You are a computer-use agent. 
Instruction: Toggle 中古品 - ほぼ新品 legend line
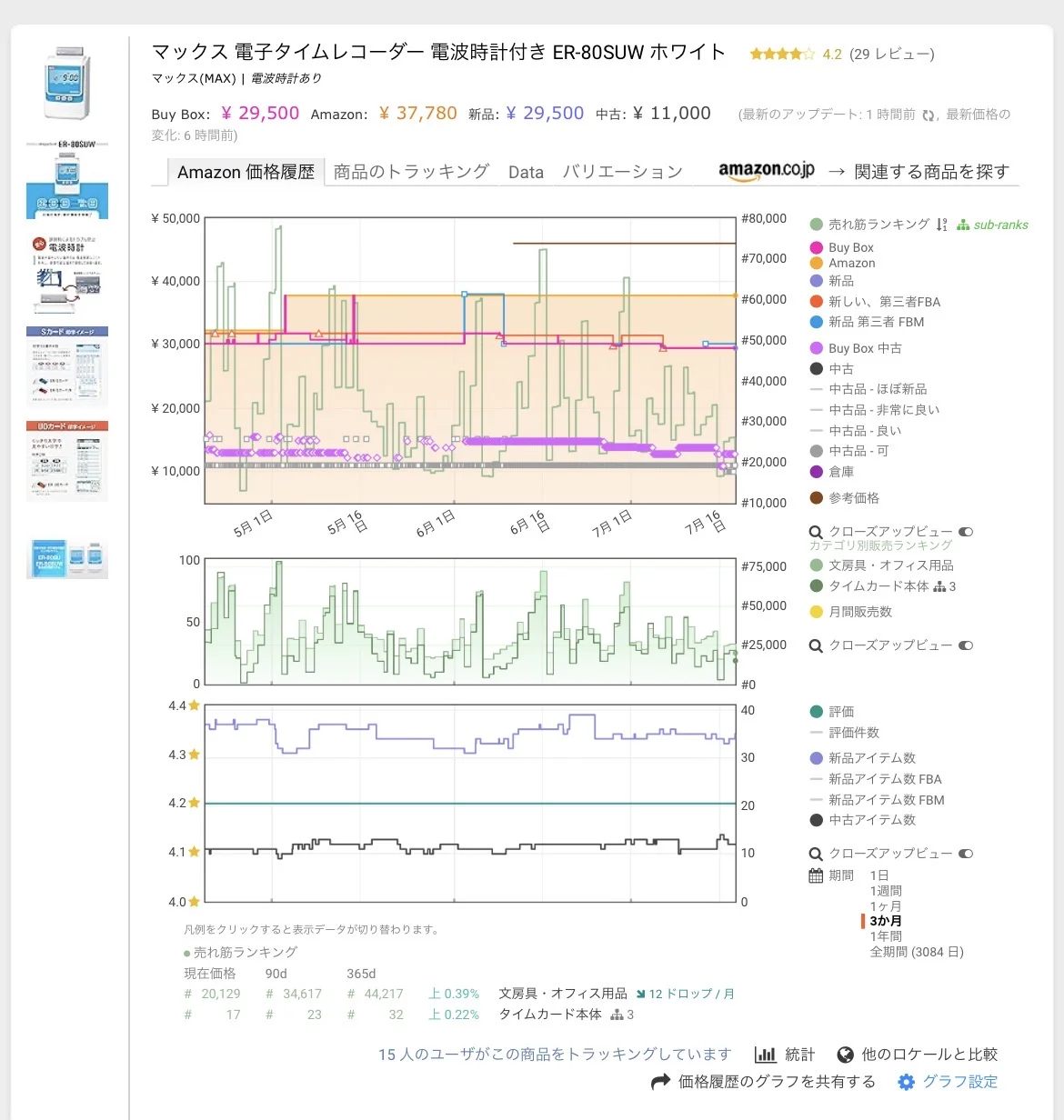click(x=868, y=389)
